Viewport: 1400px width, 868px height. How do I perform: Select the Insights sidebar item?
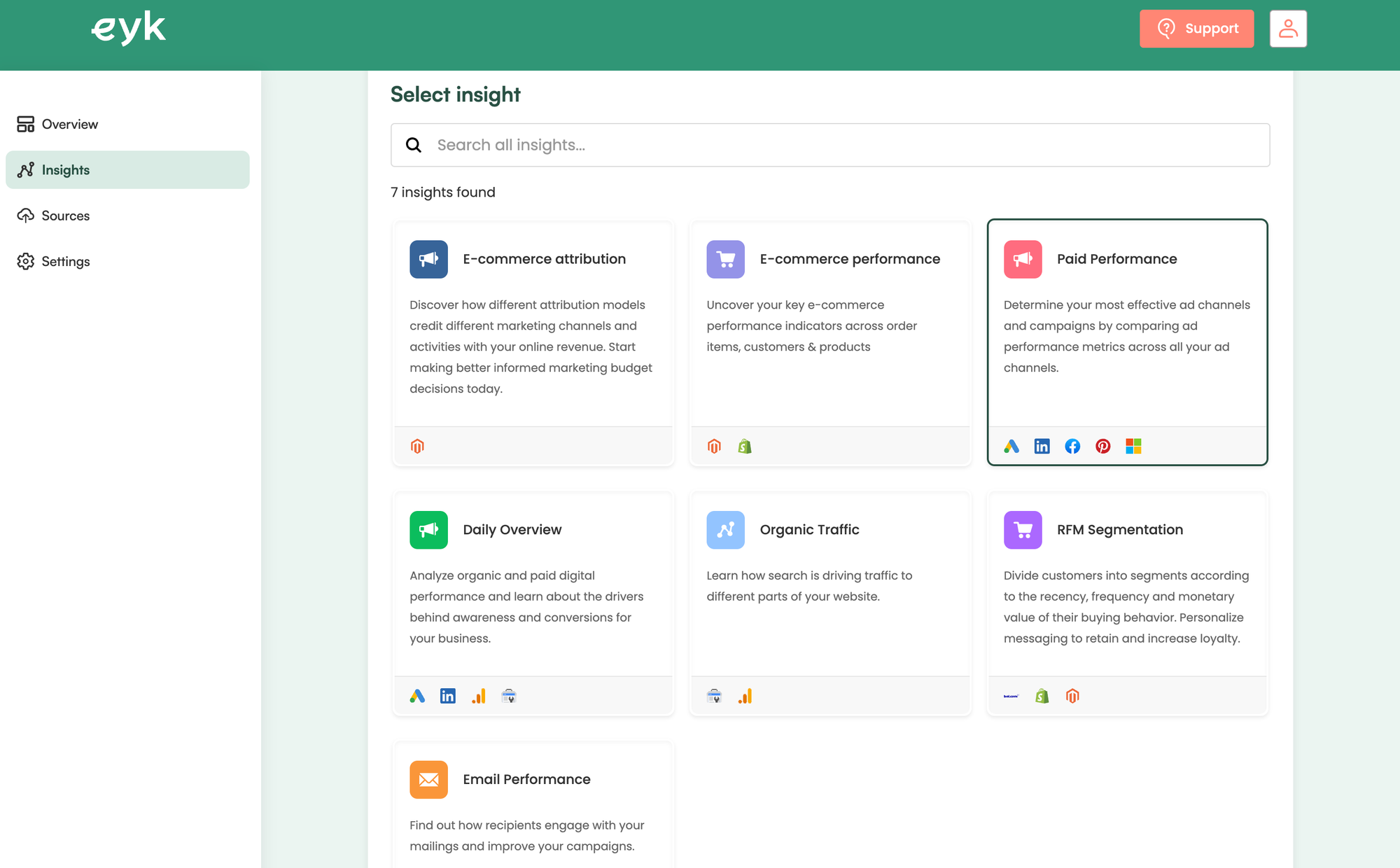coord(127,169)
